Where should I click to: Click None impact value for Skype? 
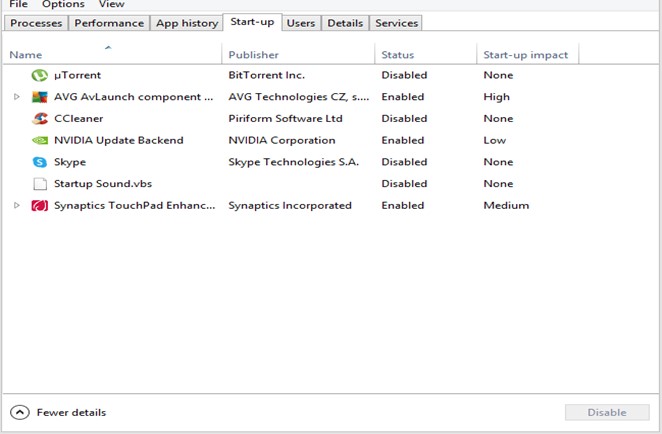pyautogui.click(x=498, y=162)
